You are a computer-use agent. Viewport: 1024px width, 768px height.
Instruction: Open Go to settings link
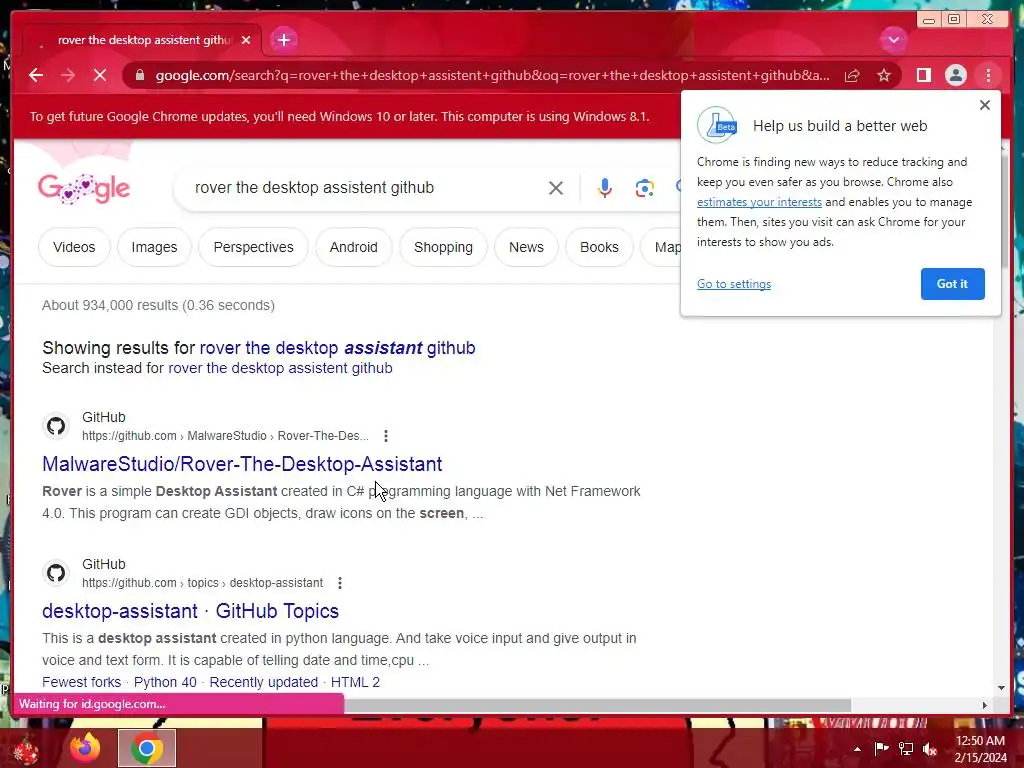(734, 284)
